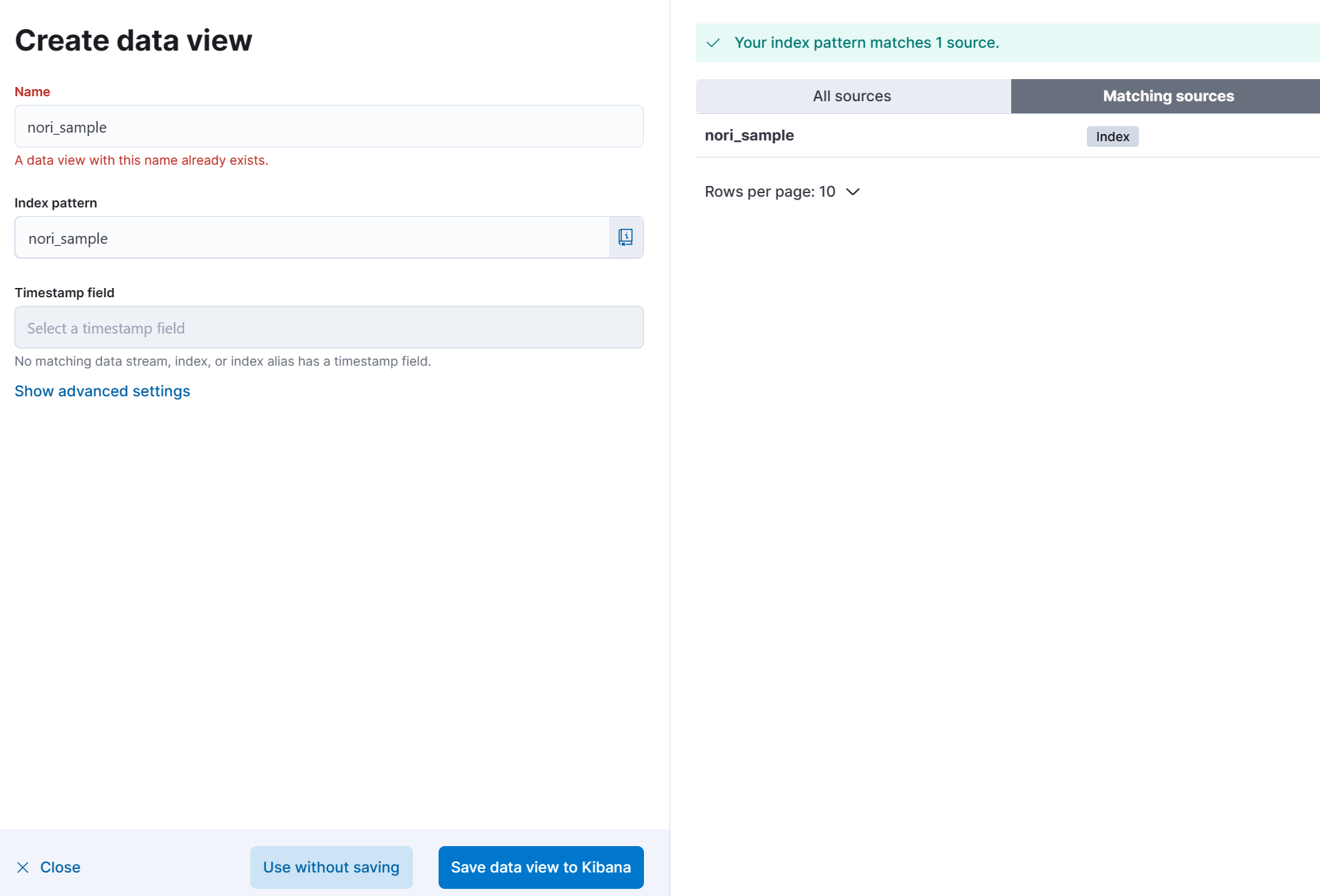
Task: Click the no timestamp field help text
Action: pyautogui.click(x=222, y=361)
